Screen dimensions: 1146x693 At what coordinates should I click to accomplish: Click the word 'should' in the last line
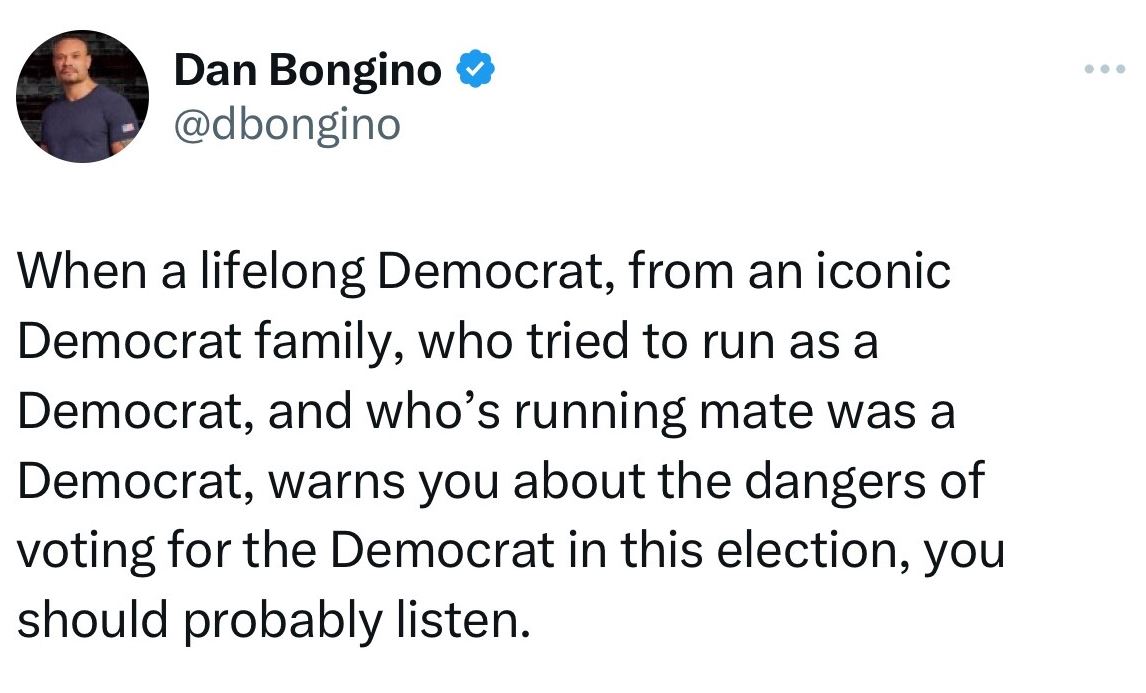(x=93, y=621)
